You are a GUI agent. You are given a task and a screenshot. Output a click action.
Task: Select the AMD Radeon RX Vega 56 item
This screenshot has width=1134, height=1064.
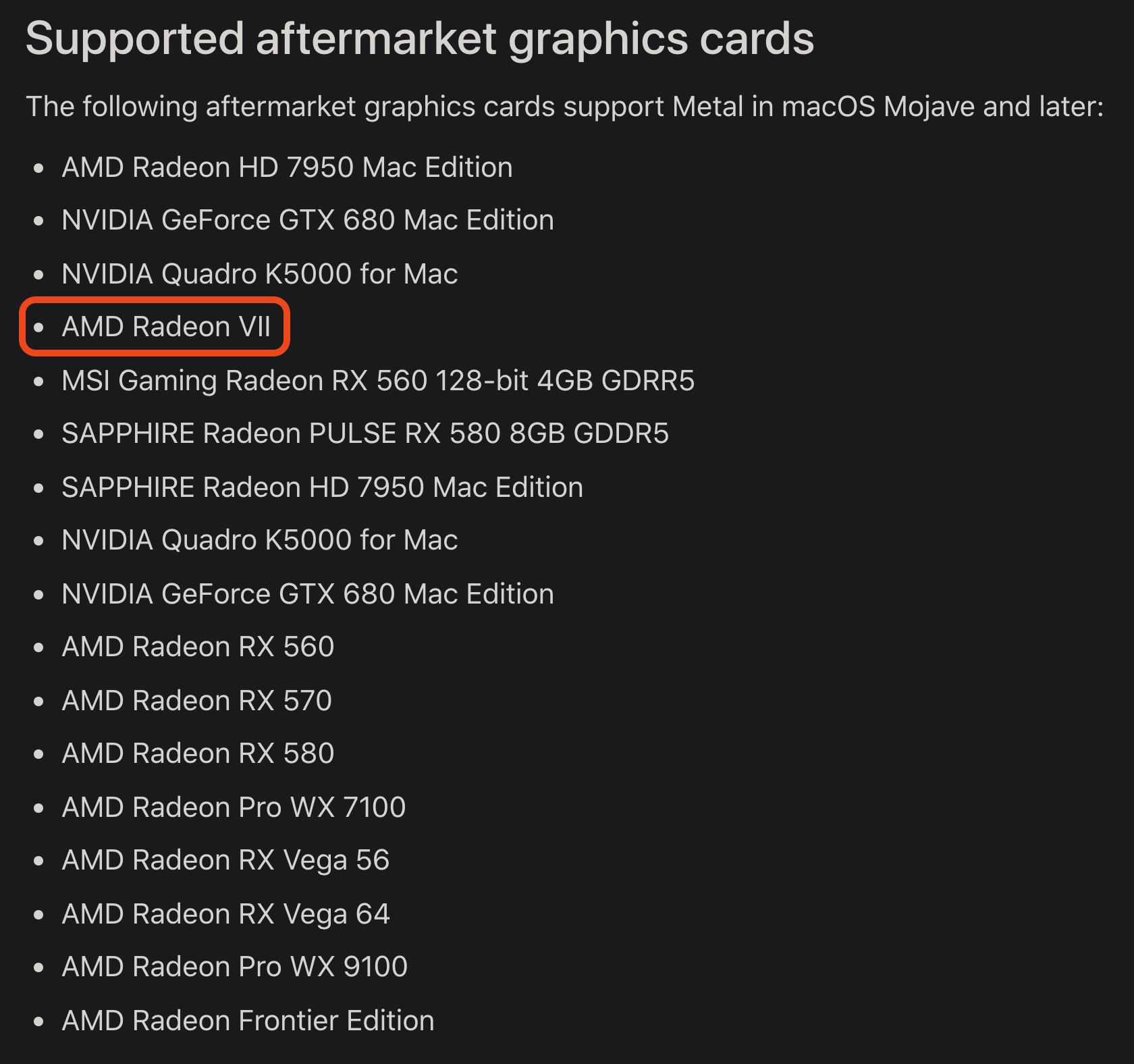226,860
